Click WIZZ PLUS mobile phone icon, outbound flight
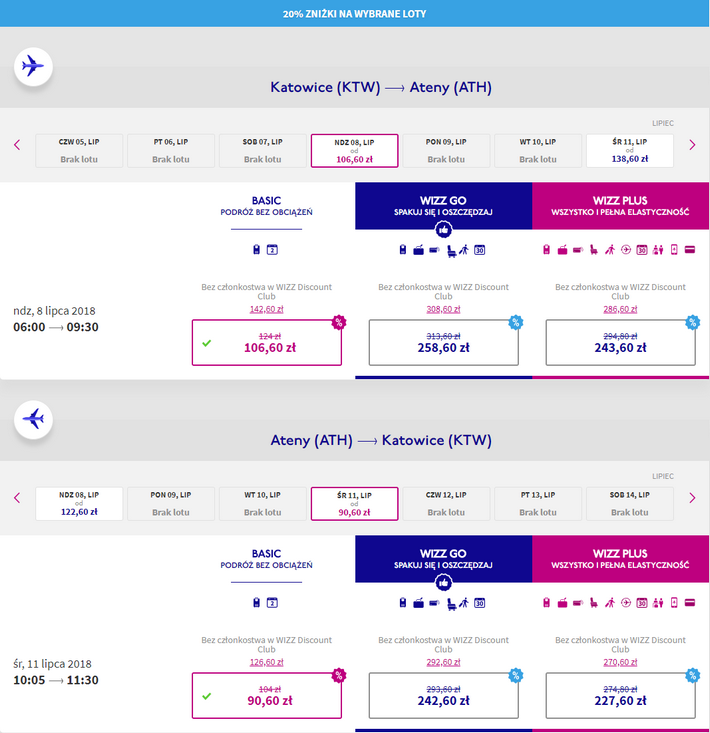 [x=674, y=250]
